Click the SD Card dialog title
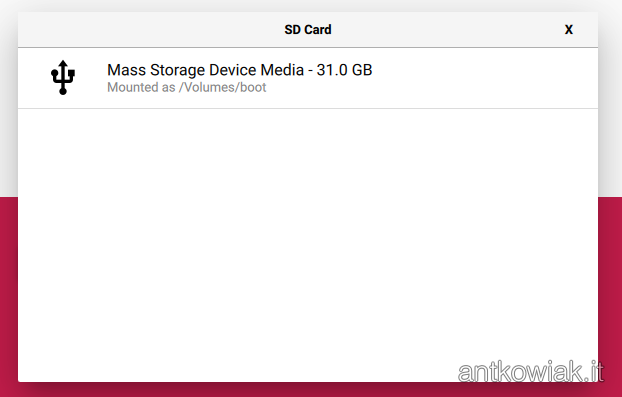 point(308,30)
